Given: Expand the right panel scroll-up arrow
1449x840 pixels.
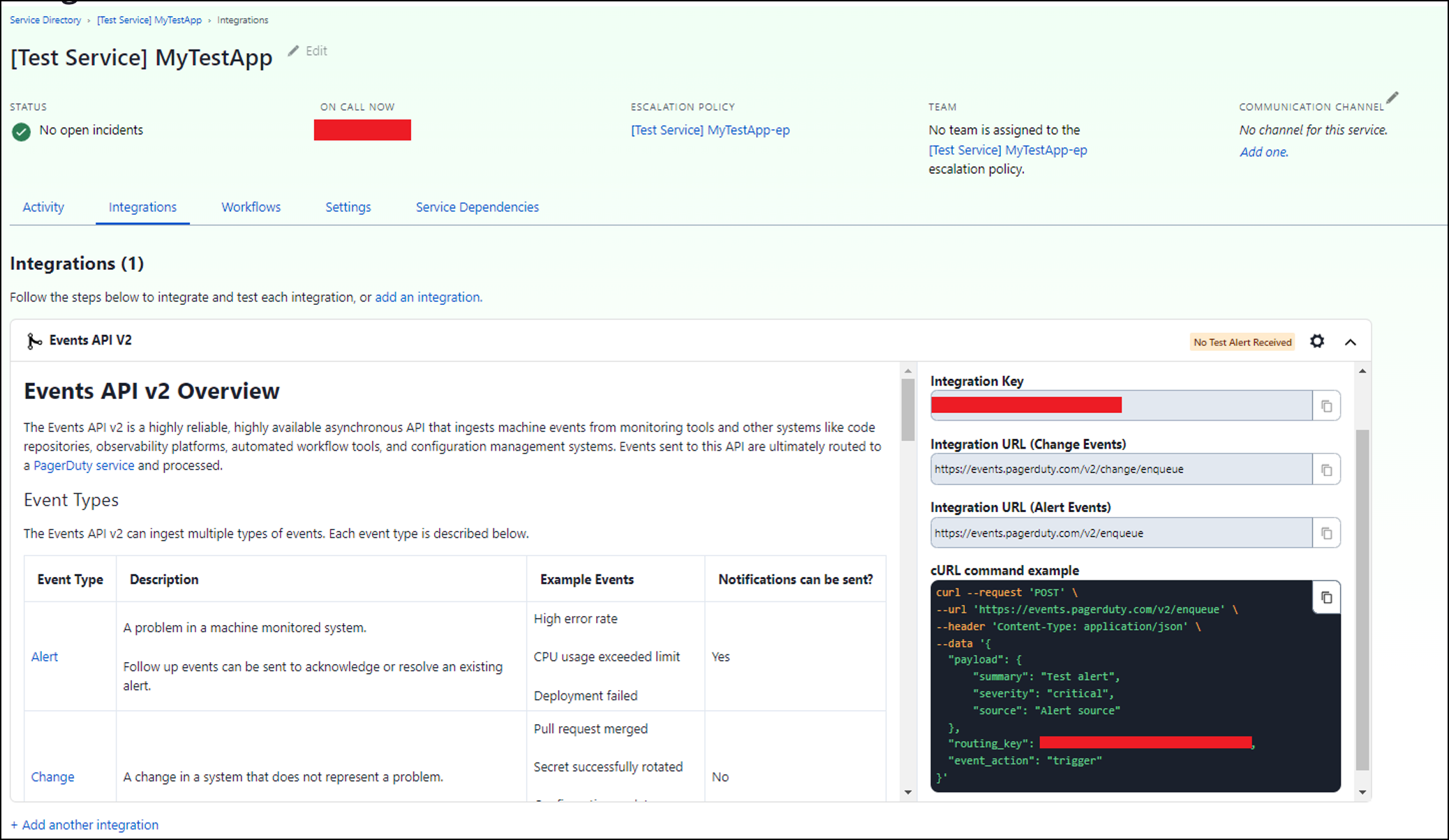Looking at the screenshot, I should click(1362, 370).
